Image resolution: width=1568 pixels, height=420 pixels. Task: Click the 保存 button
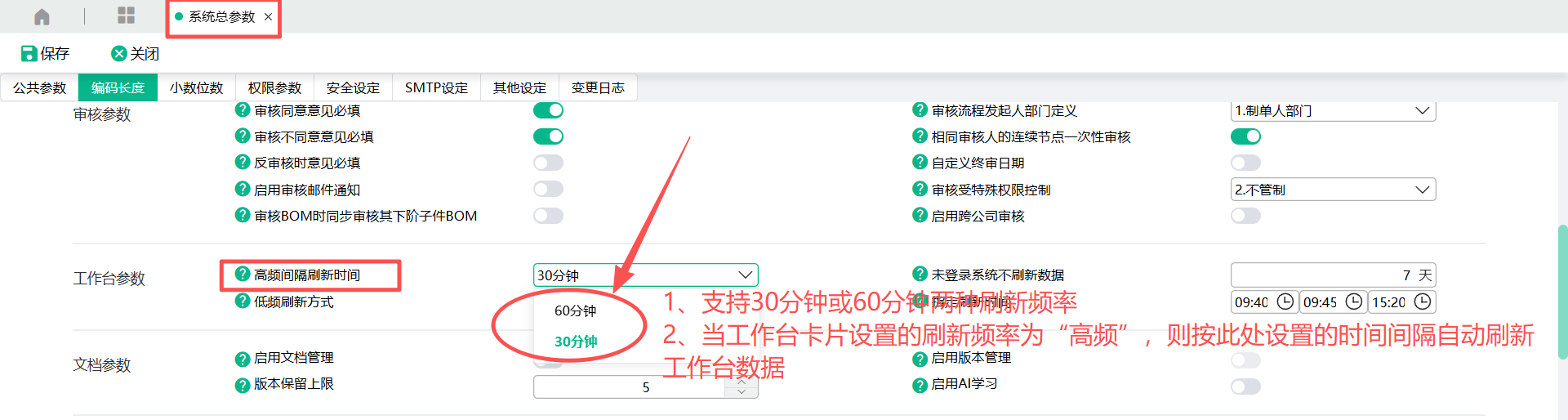pyautogui.click(x=45, y=53)
